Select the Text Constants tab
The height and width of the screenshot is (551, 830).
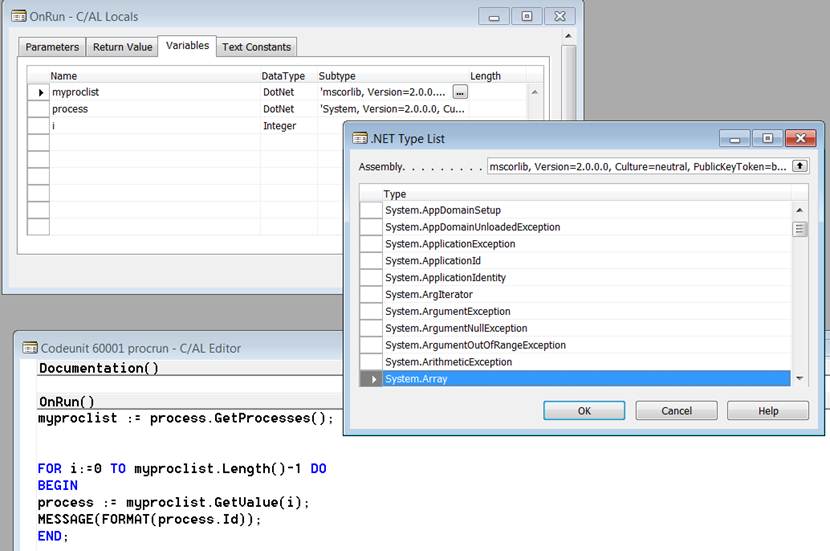256,47
